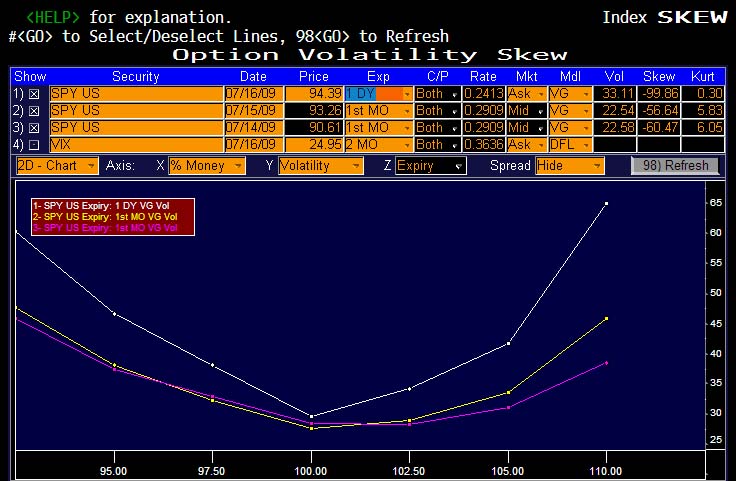
Task: Click the 07/16/09 date field in row 1
Action: pos(253,93)
